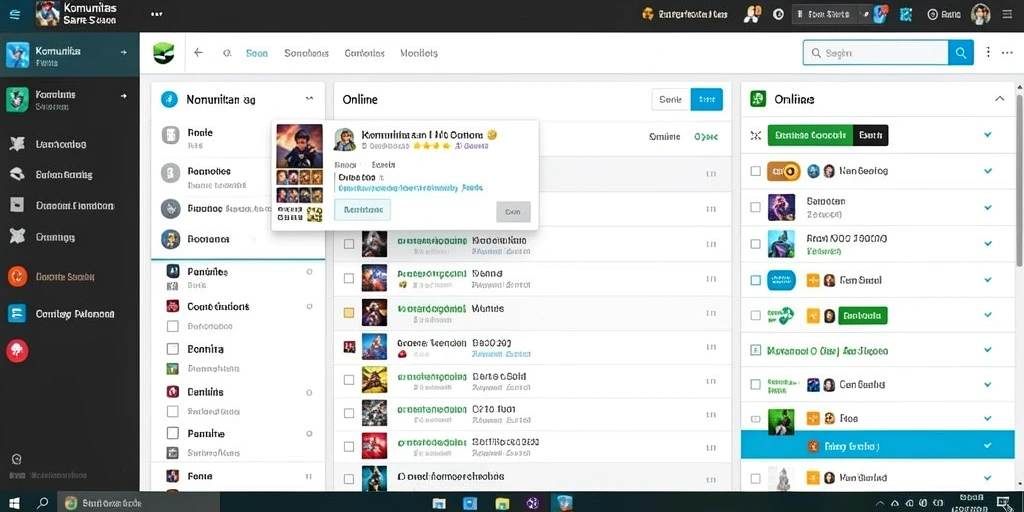Go back using the left arrow
1024x512 pixels.
[x=199, y=53]
